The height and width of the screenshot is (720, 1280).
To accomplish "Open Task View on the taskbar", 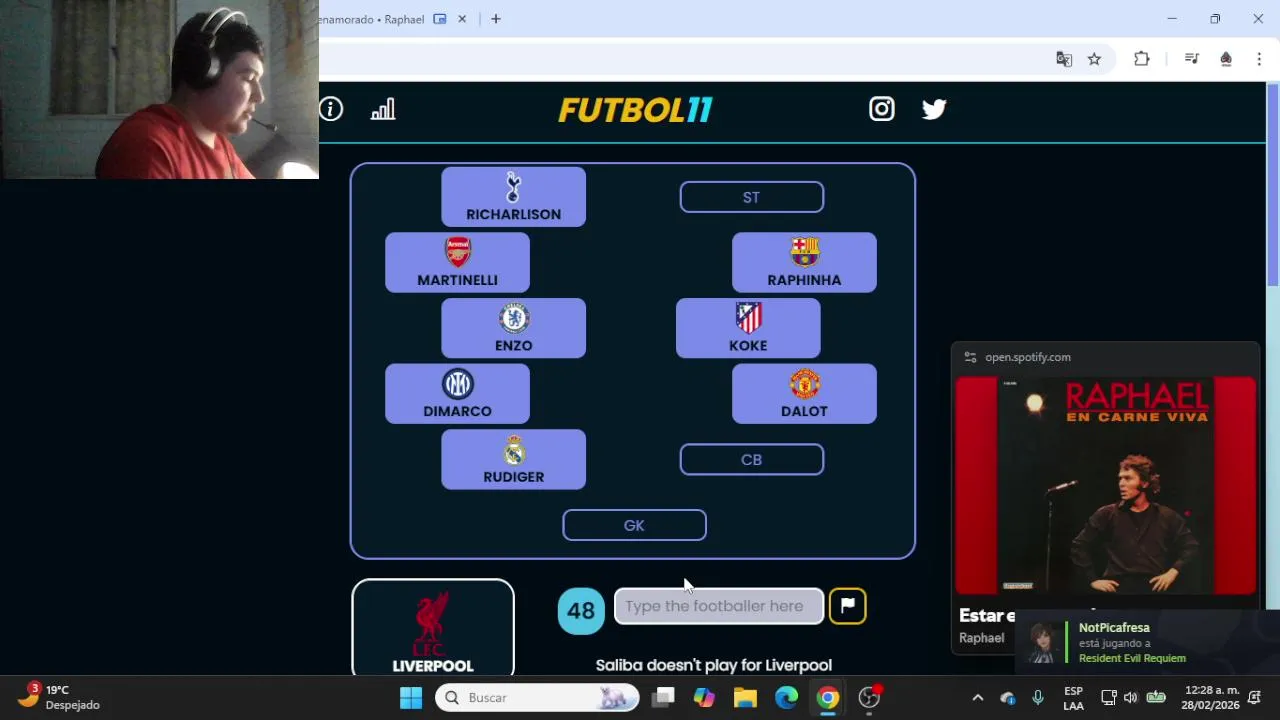I will coord(663,697).
